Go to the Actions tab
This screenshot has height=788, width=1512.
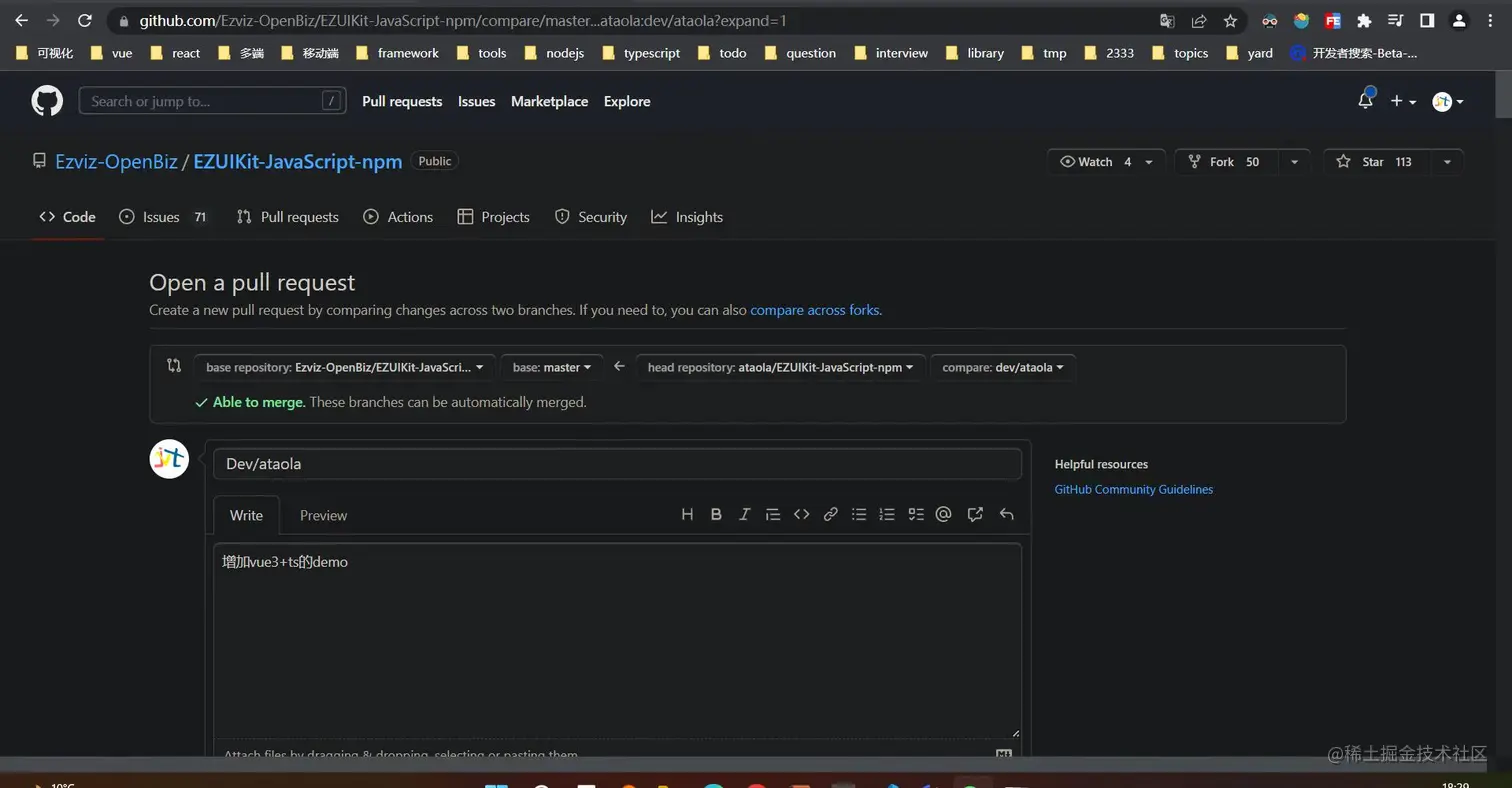click(398, 217)
